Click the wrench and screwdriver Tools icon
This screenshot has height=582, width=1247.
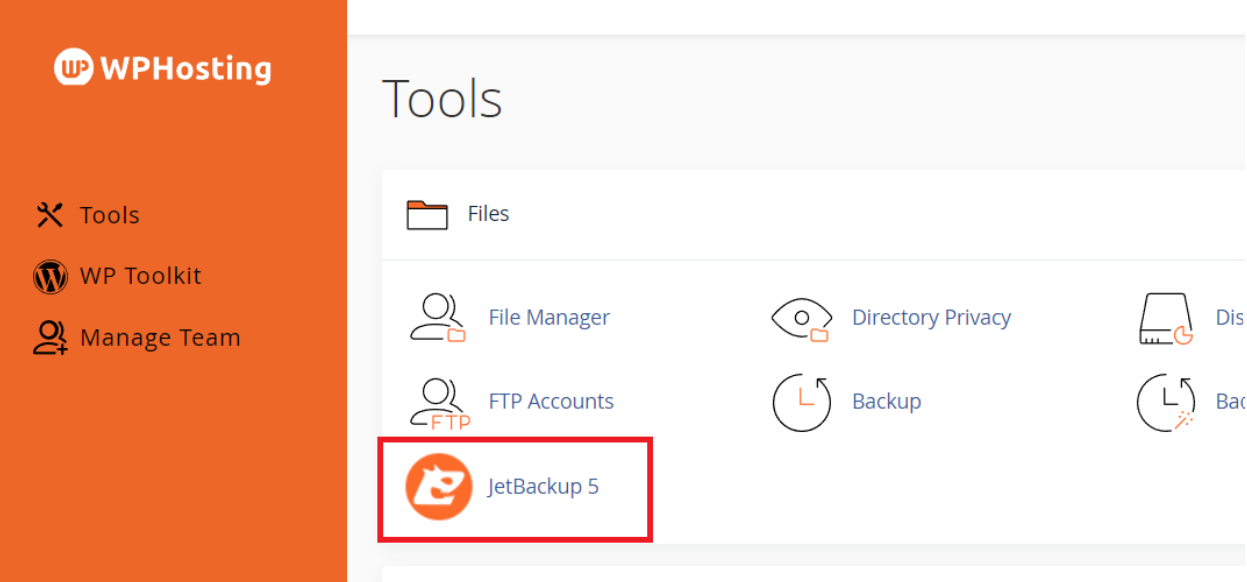pyautogui.click(x=50, y=215)
